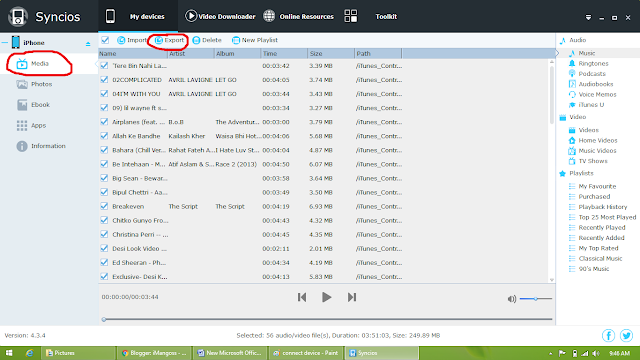Show hidden system tray icons
This screenshot has width=640, height=360.
(550, 353)
